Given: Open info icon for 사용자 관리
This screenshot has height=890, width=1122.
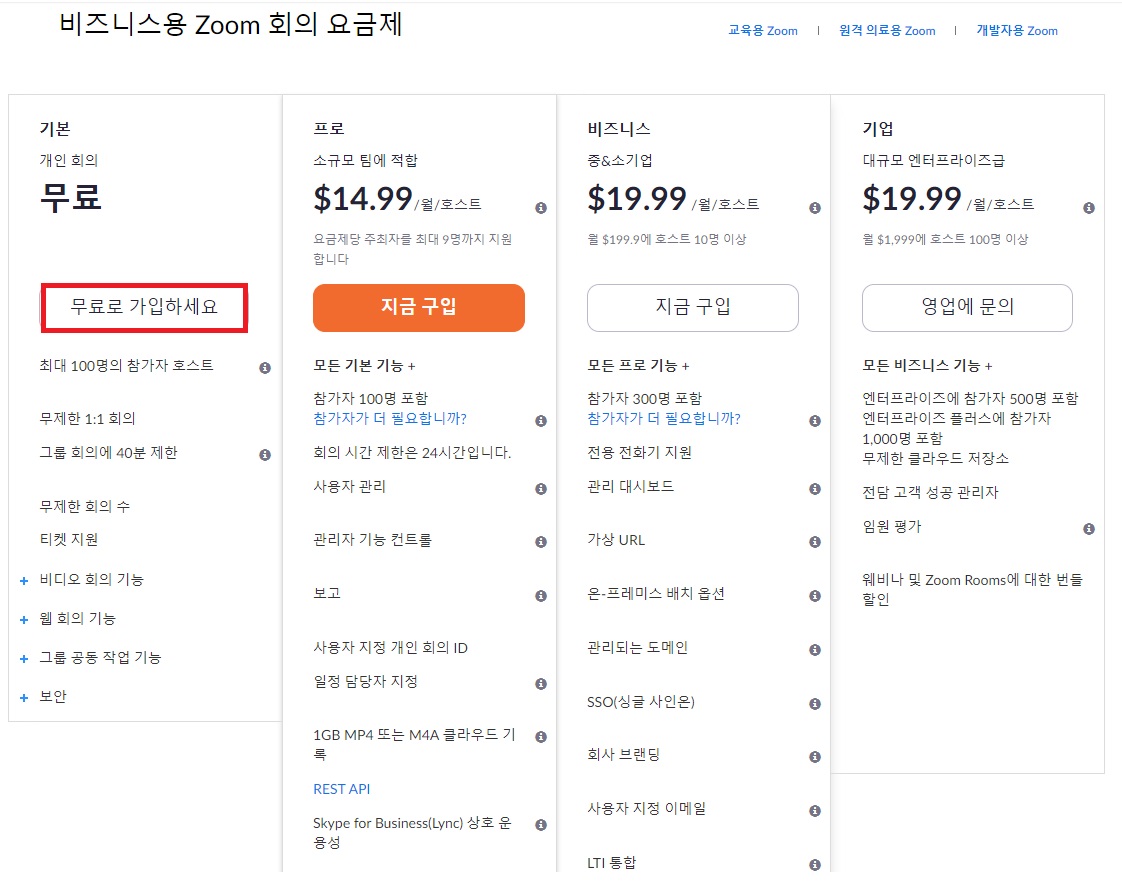Looking at the screenshot, I should [x=541, y=489].
